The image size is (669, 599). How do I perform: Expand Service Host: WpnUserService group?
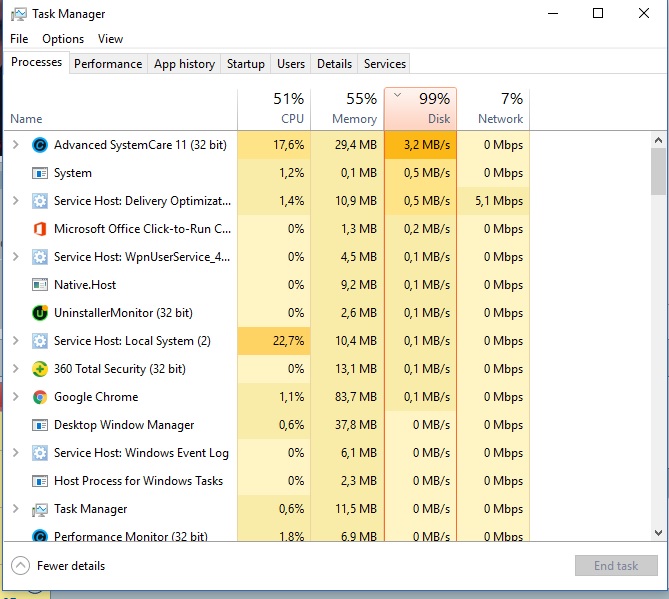(16, 256)
